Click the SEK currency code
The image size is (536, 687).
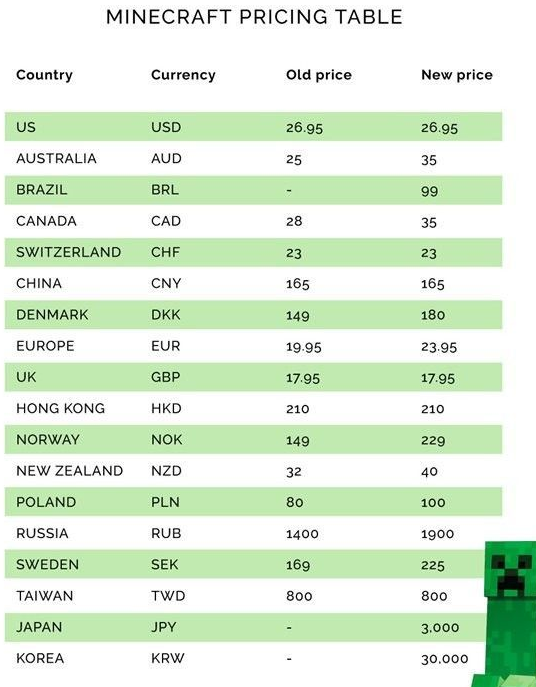point(165,564)
